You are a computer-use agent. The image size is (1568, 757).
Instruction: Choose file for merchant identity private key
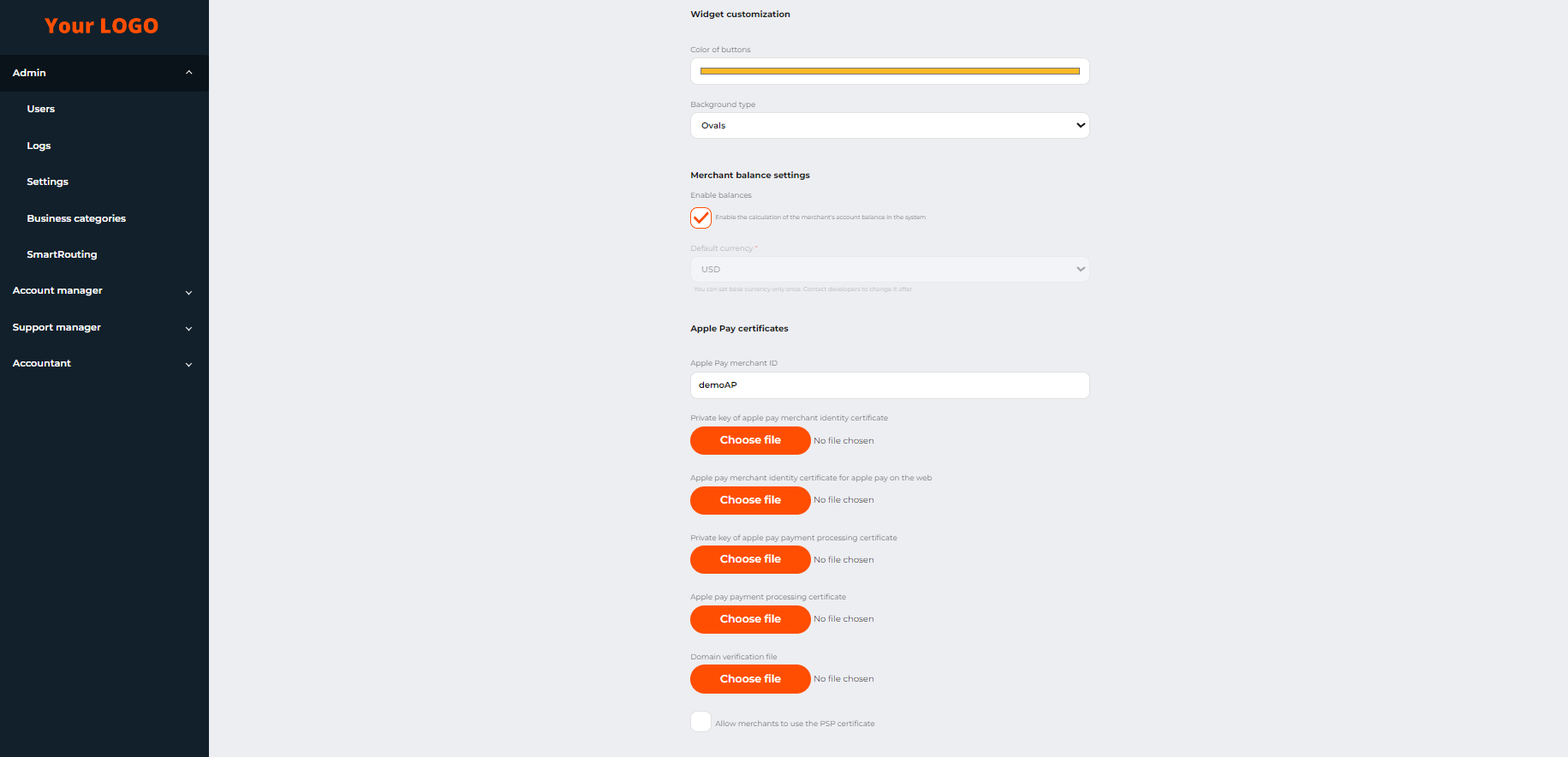750,440
